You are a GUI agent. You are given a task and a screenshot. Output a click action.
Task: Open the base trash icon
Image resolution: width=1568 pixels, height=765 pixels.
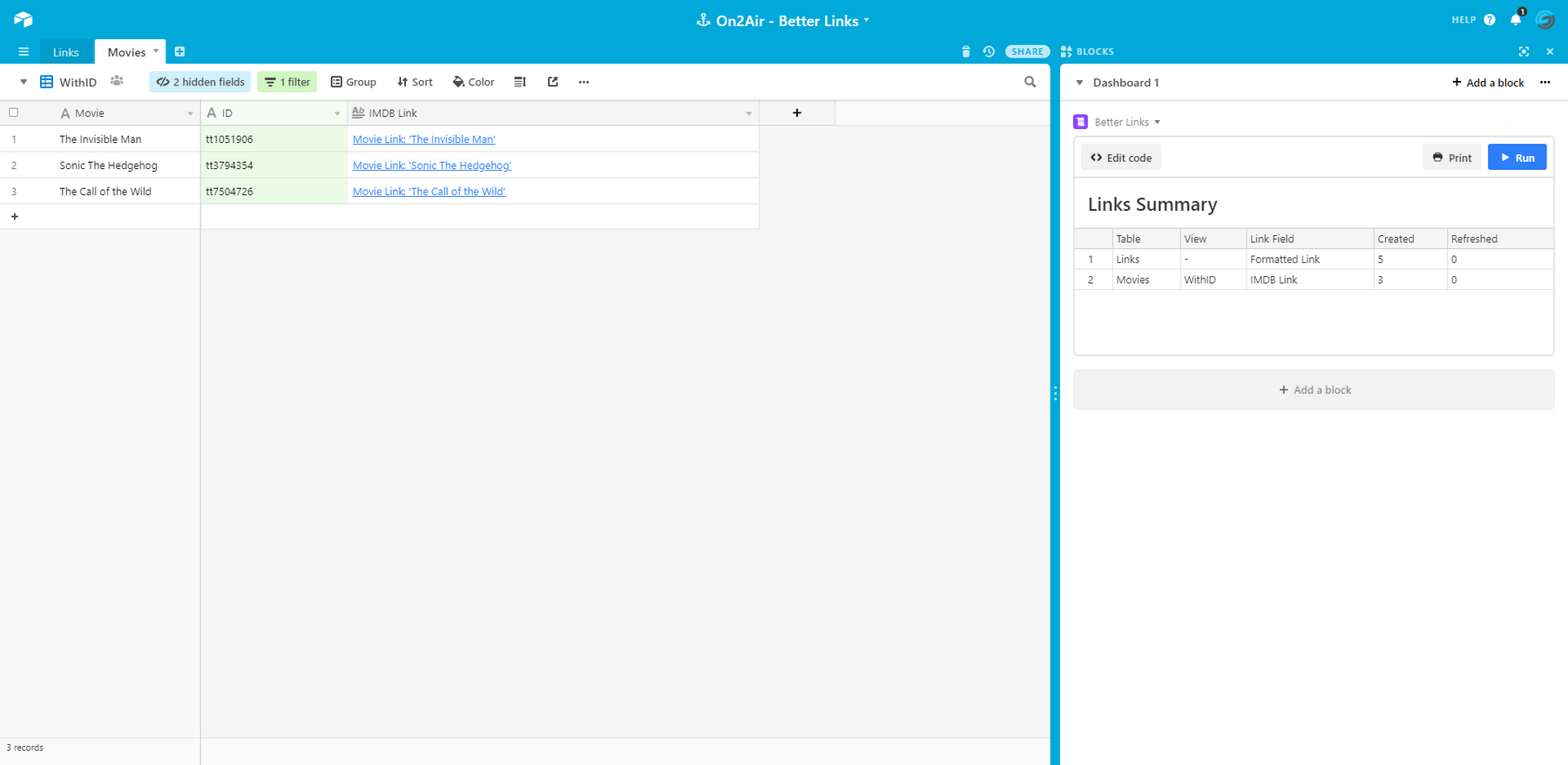click(x=965, y=51)
